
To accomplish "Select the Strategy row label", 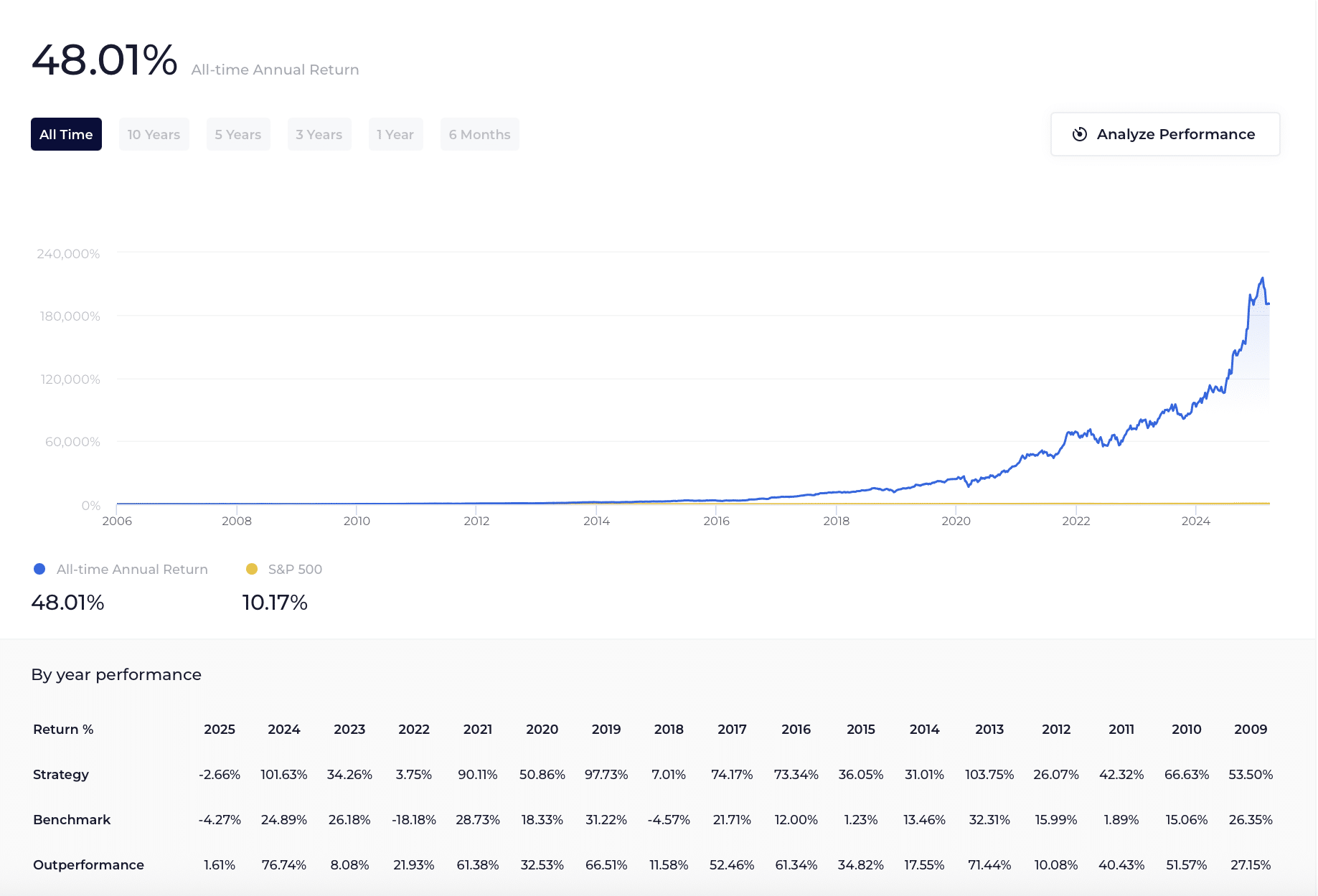I will point(61,774).
